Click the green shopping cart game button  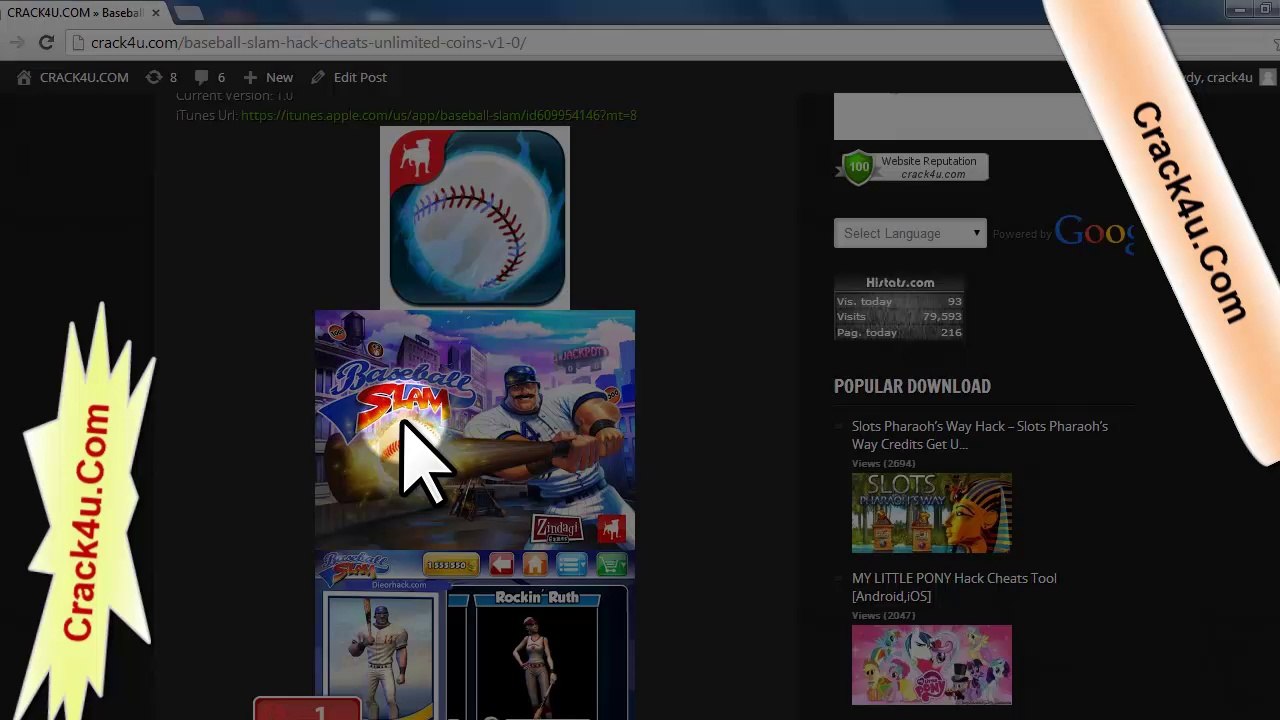[611, 566]
